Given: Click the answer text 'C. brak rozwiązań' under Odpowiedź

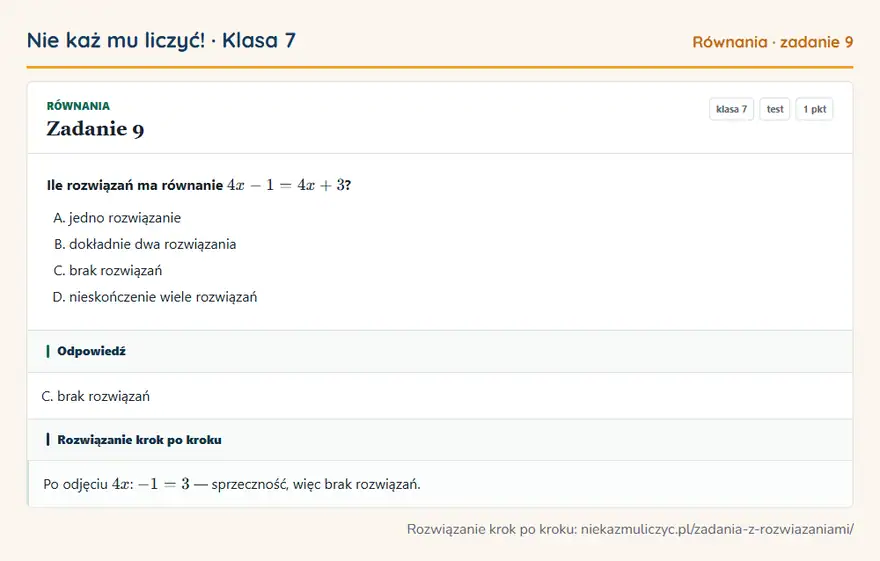Looking at the screenshot, I should tap(95, 396).
